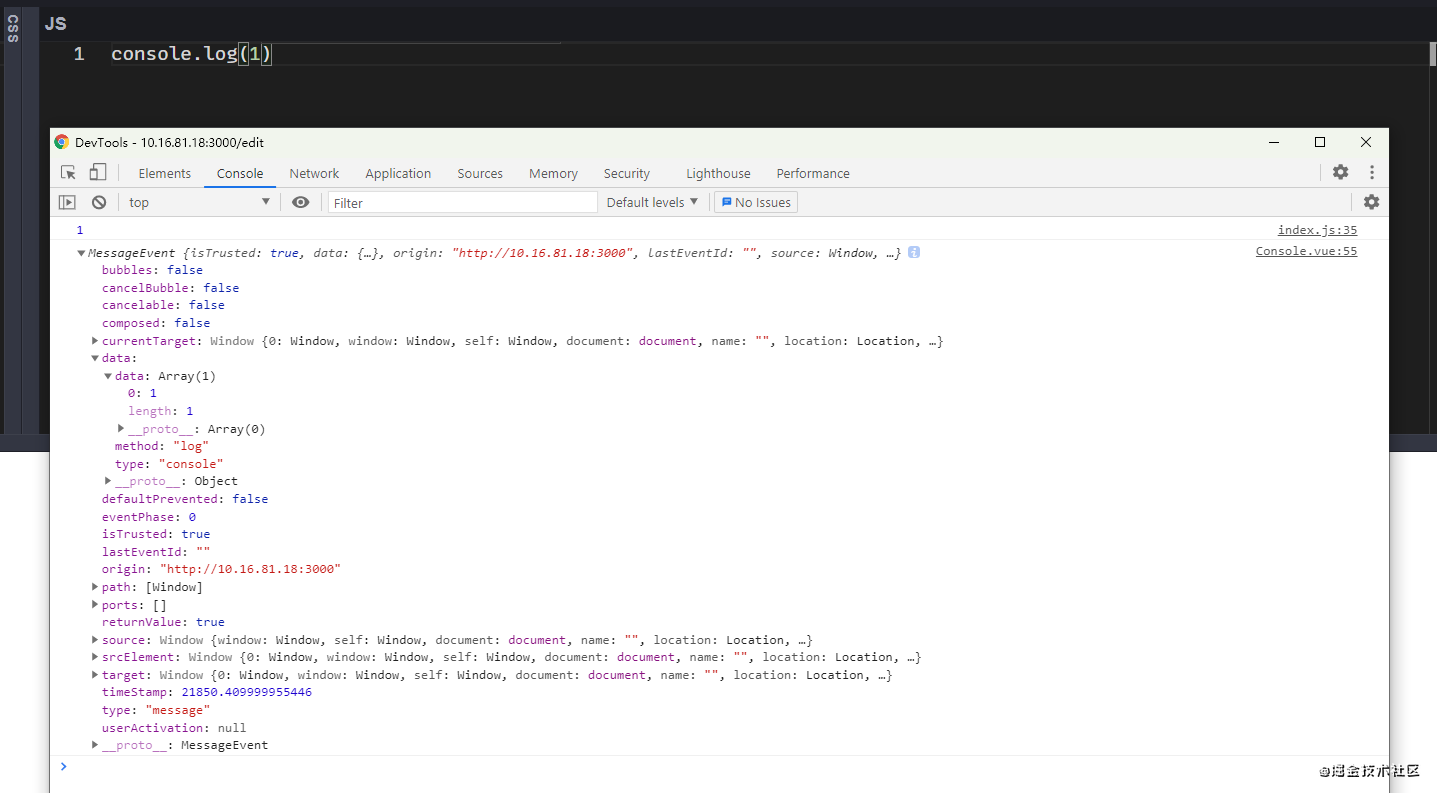The image size is (1437, 793).
Task: Select the timeStamp 21850.409999955446 value
Action: coord(246,692)
